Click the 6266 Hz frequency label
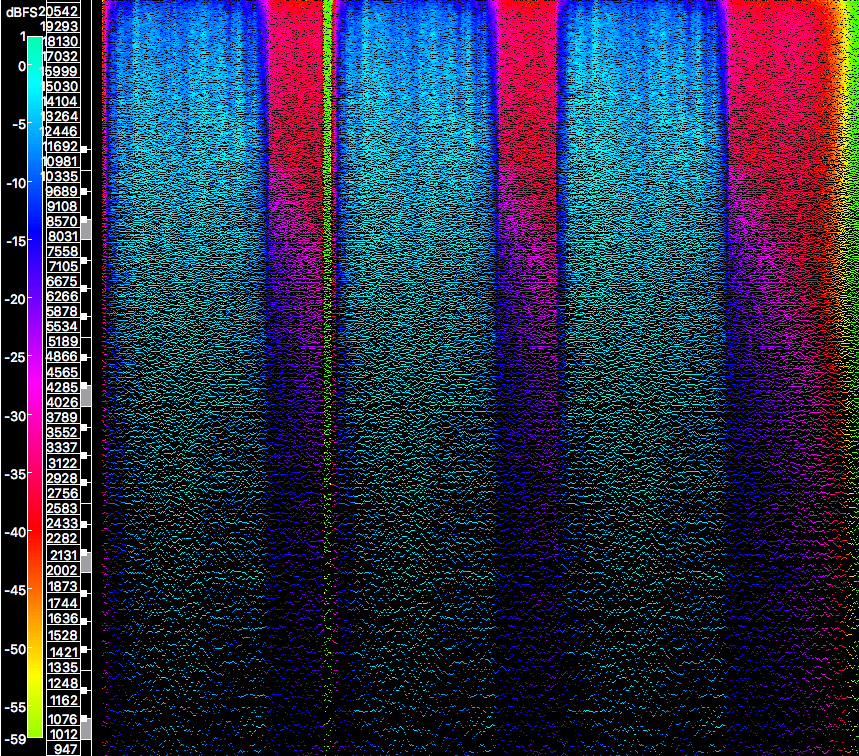The width and height of the screenshot is (859, 756). [x=62, y=296]
